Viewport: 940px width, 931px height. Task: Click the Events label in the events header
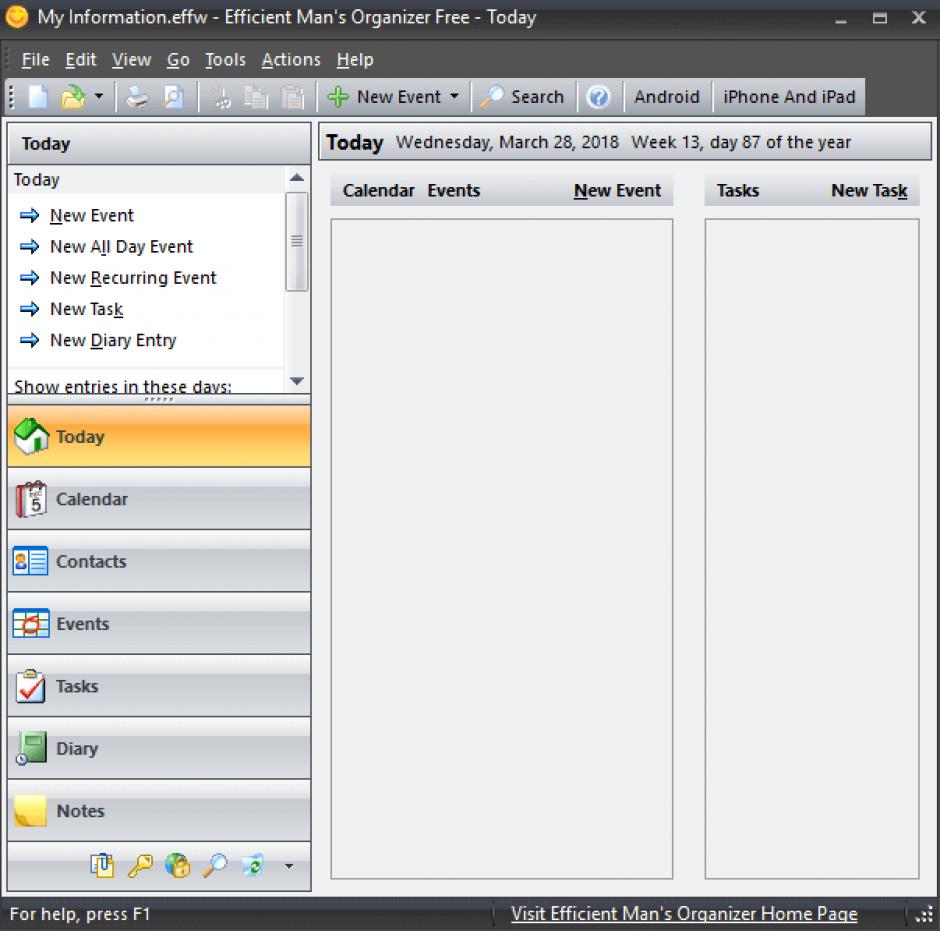pos(454,191)
